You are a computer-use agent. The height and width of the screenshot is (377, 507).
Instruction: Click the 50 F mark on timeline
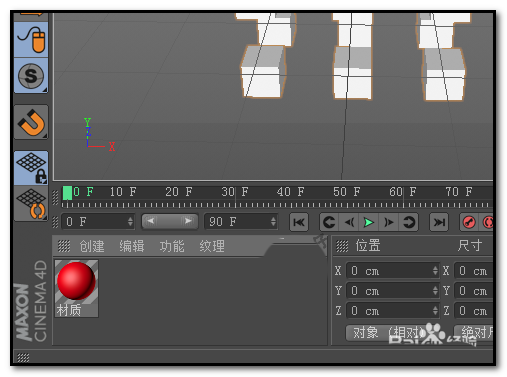point(347,192)
